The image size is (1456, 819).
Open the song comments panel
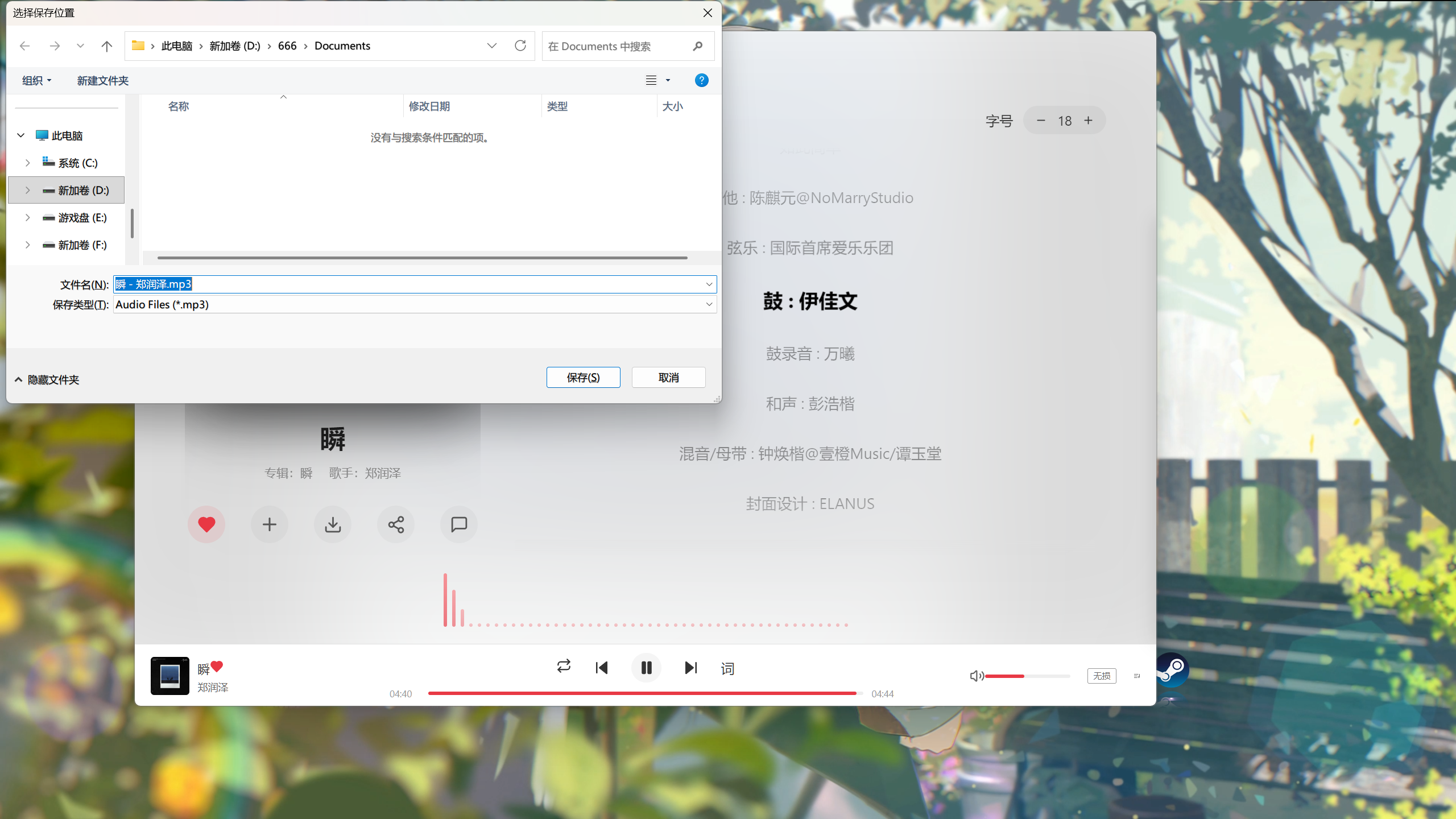tap(458, 524)
